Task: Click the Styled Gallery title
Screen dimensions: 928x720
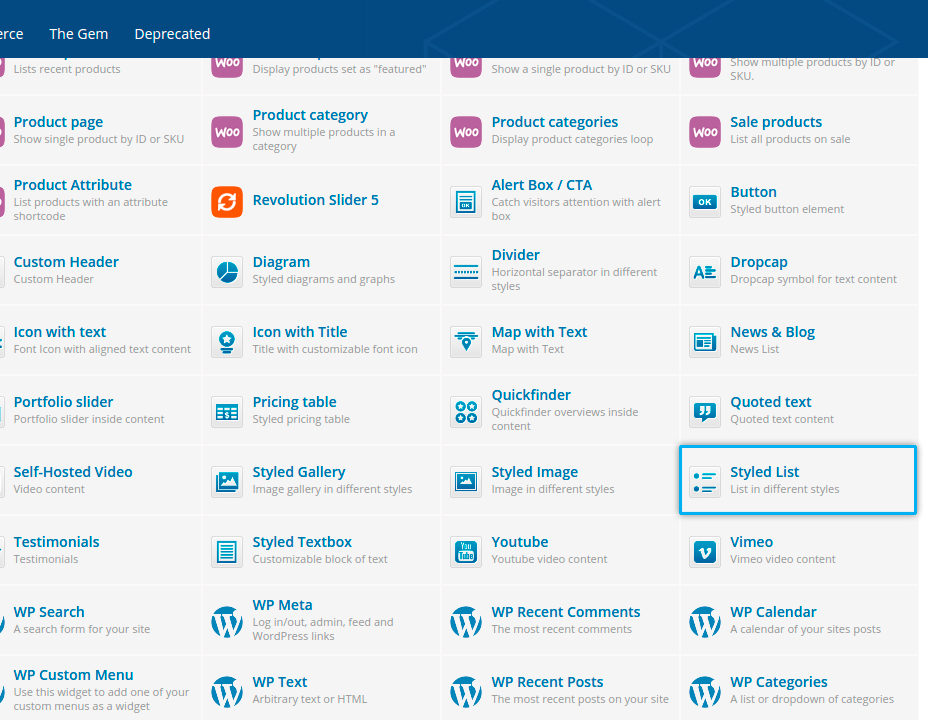Action: coord(298,472)
